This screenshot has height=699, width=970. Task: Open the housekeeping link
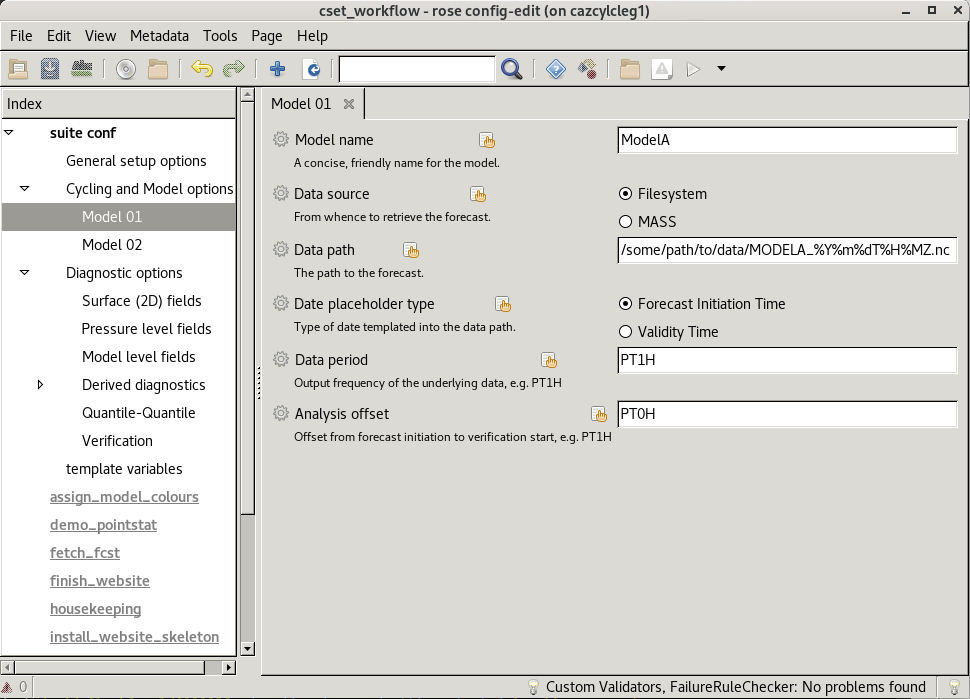[x=95, y=609]
